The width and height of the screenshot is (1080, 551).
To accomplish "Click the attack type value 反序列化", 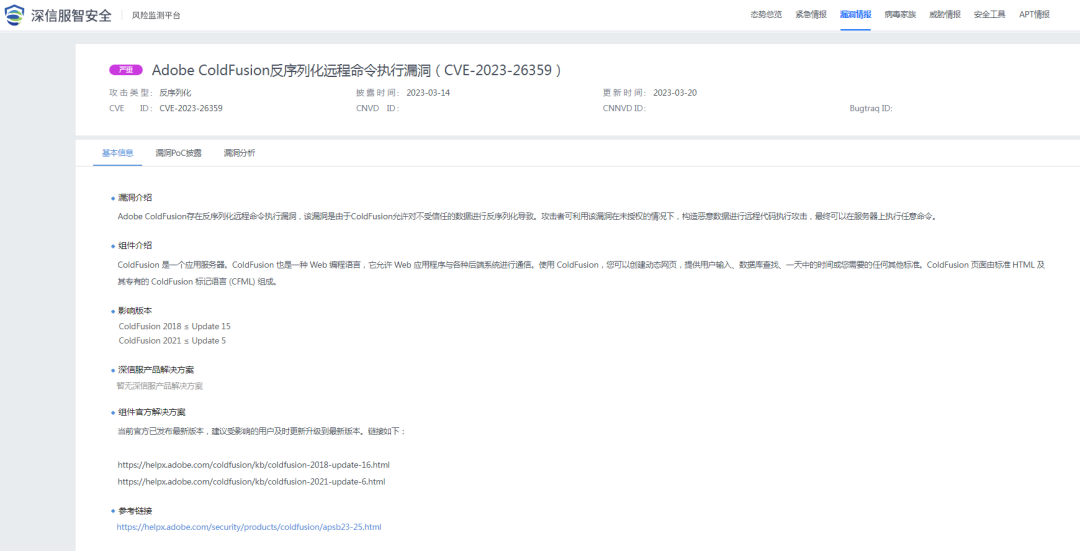I will [x=175, y=92].
